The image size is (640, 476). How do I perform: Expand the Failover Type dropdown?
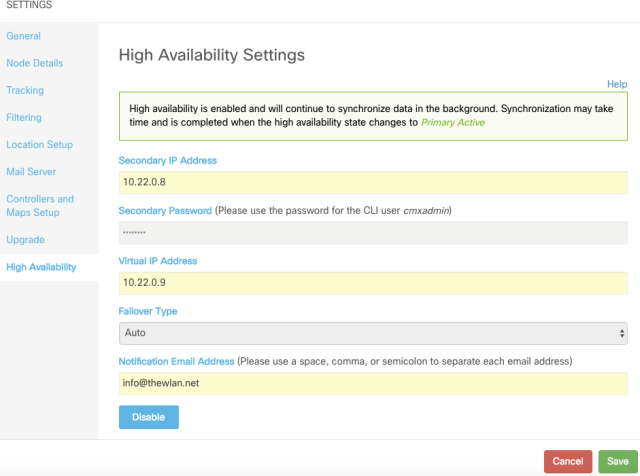[x=372, y=332]
